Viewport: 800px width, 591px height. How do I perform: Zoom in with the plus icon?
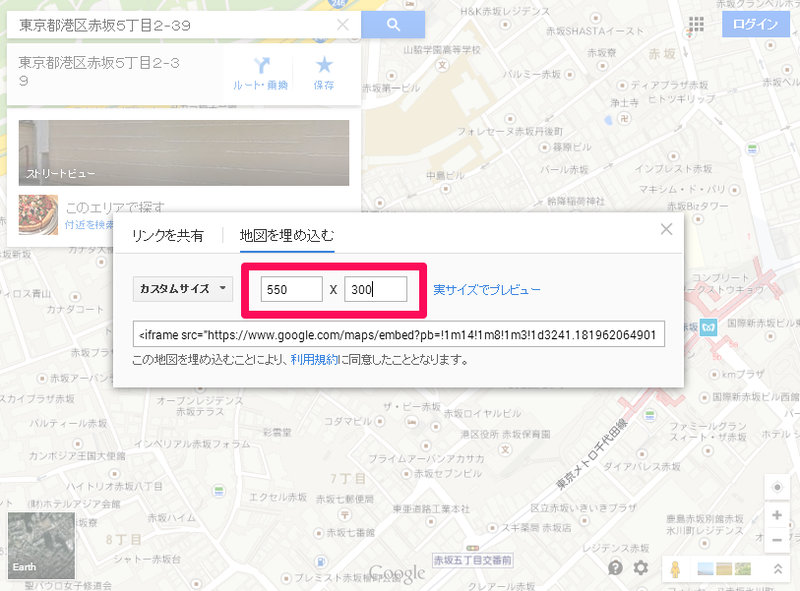click(777, 515)
